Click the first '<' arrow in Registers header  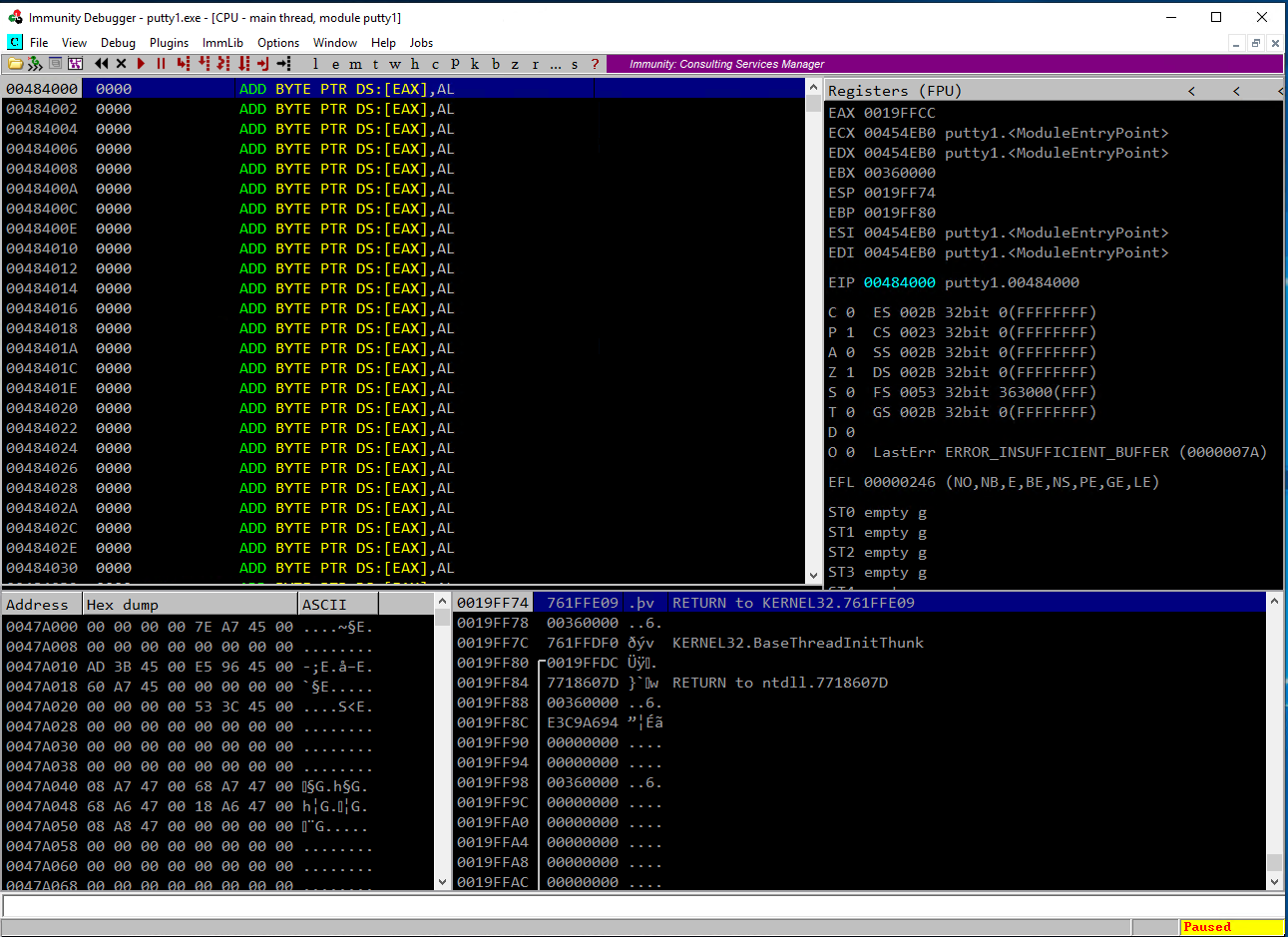click(x=1191, y=91)
